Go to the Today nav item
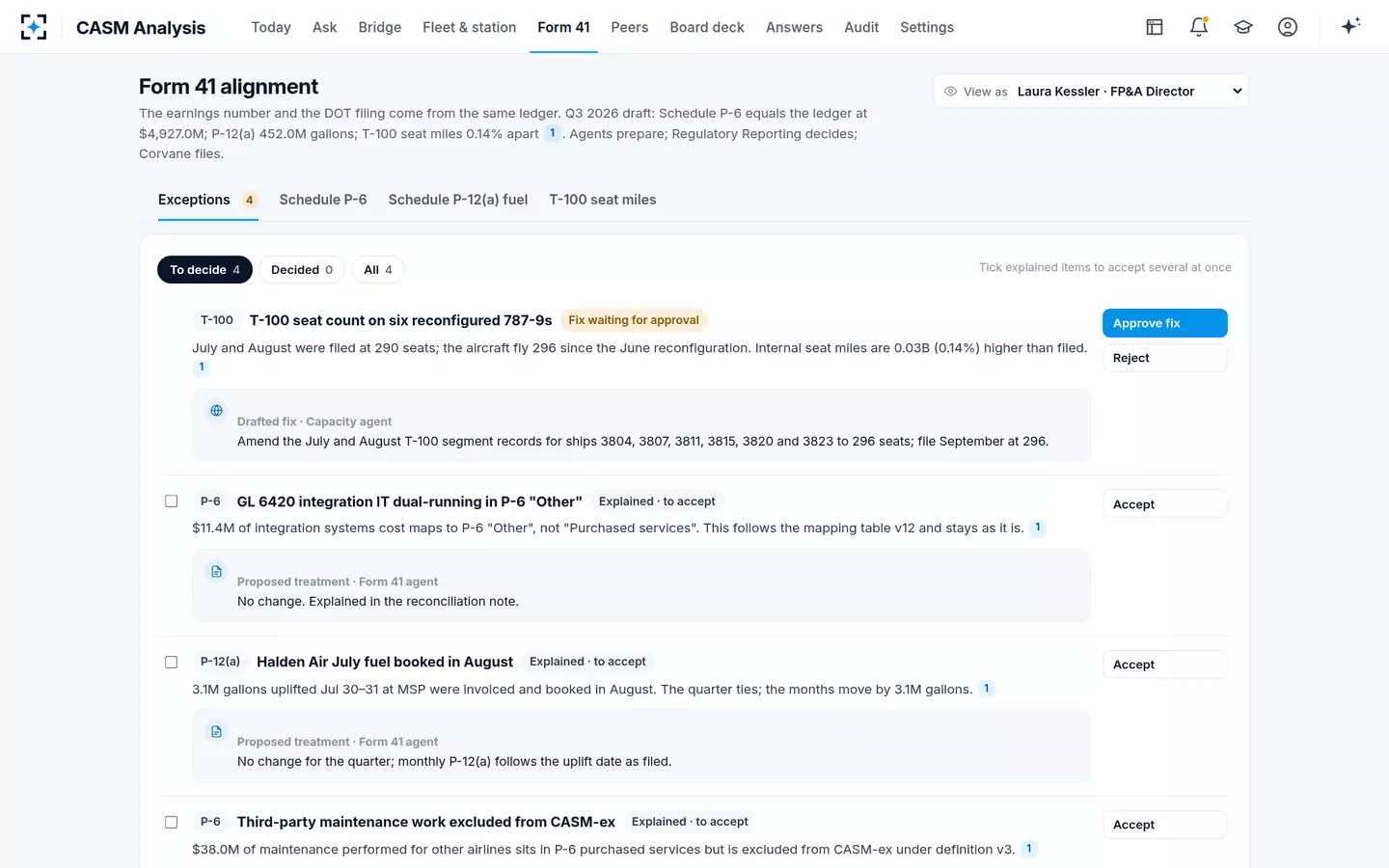Viewport: 1389px width, 868px height. click(271, 27)
